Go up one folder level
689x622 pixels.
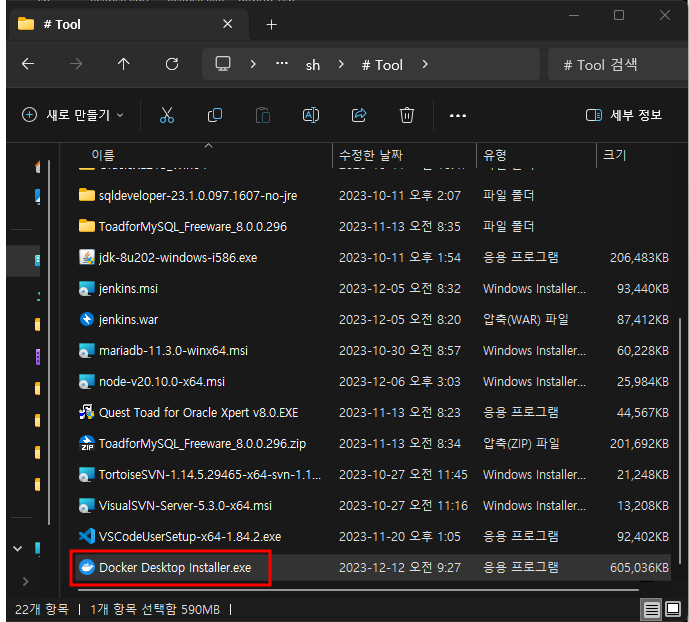pos(123,64)
